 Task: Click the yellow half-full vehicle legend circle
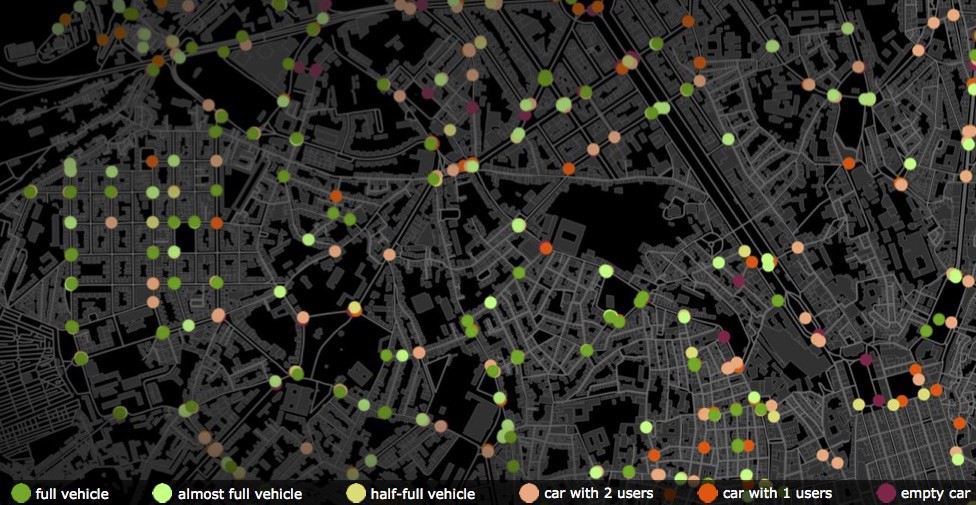[355, 493]
